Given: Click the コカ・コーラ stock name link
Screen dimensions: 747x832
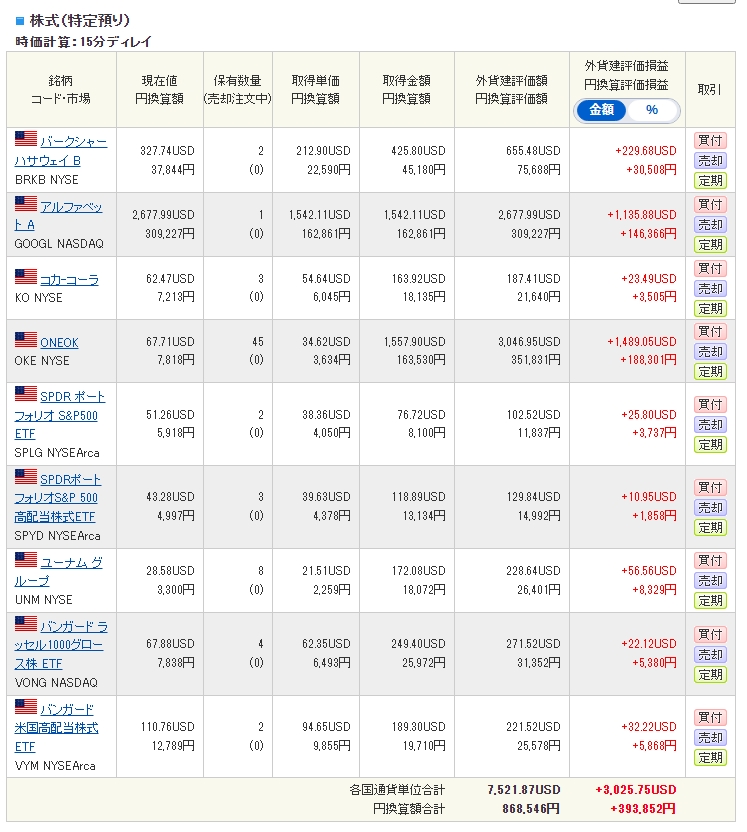Looking at the screenshot, I should pos(69,280).
